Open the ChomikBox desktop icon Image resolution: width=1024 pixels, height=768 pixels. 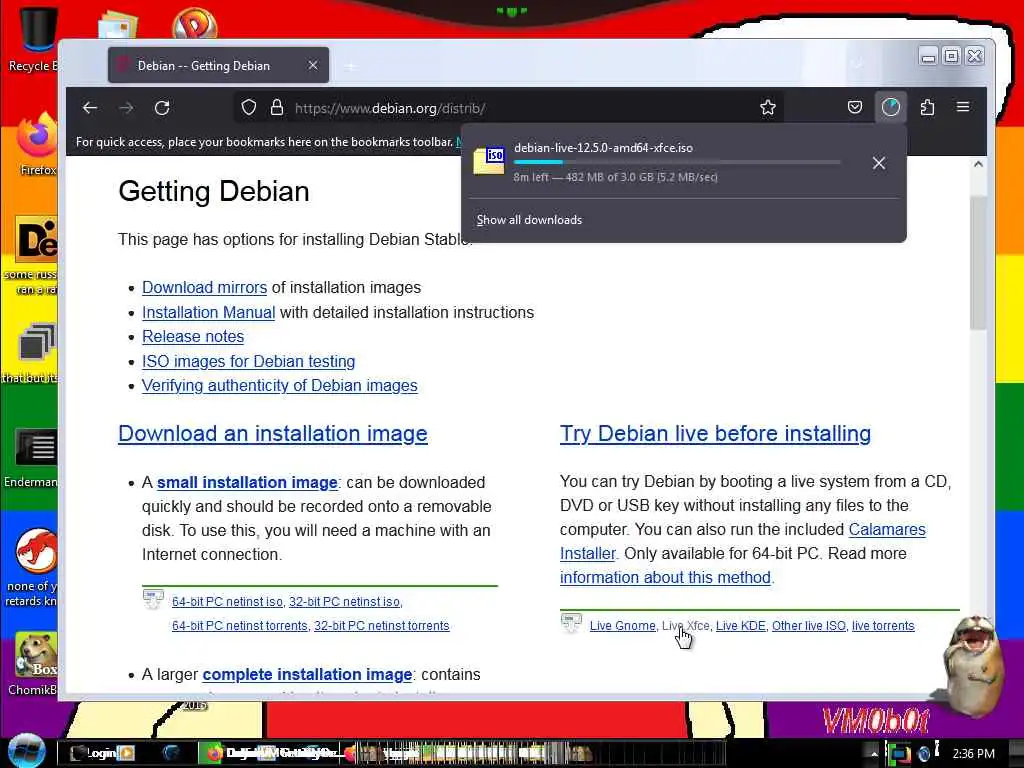pos(34,663)
